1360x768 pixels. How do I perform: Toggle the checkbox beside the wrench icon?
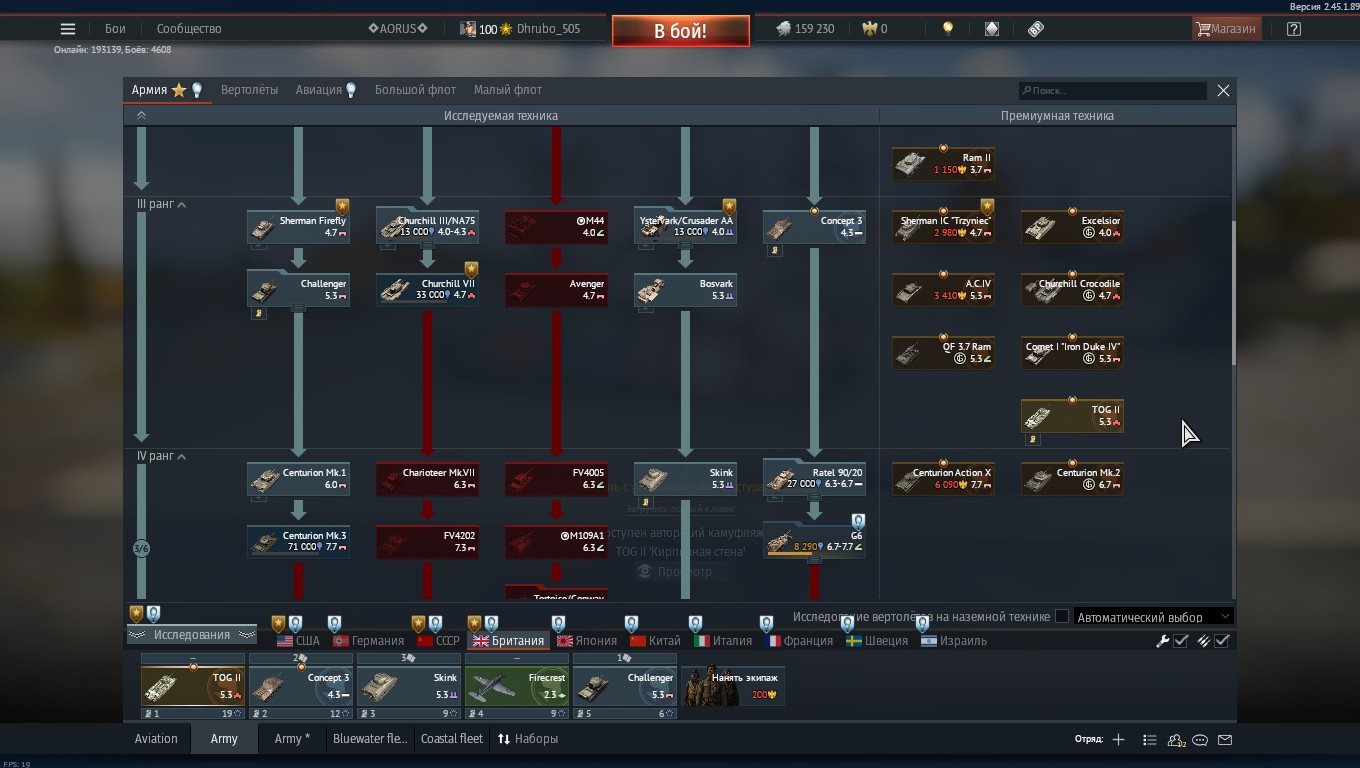[x=1181, y=641]
